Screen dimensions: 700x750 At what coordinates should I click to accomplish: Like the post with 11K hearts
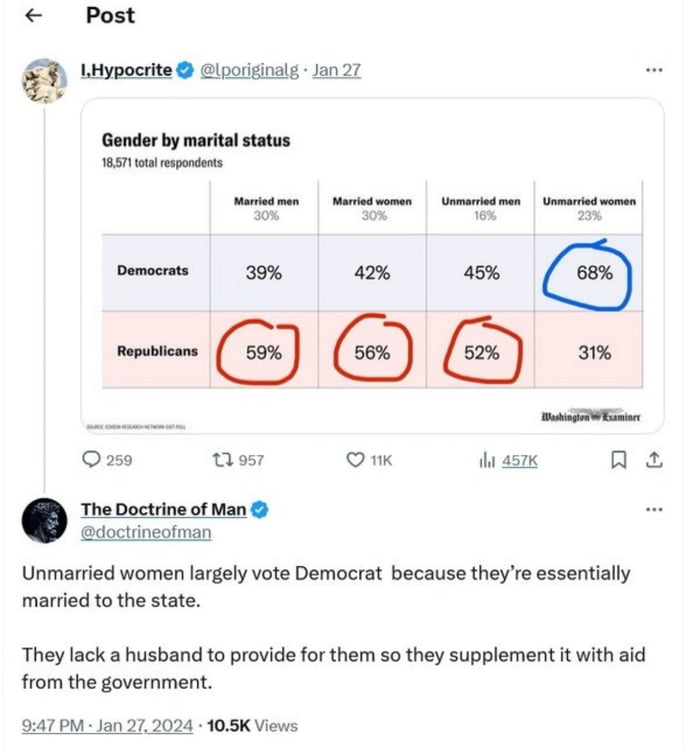click(x=369, y=460)
